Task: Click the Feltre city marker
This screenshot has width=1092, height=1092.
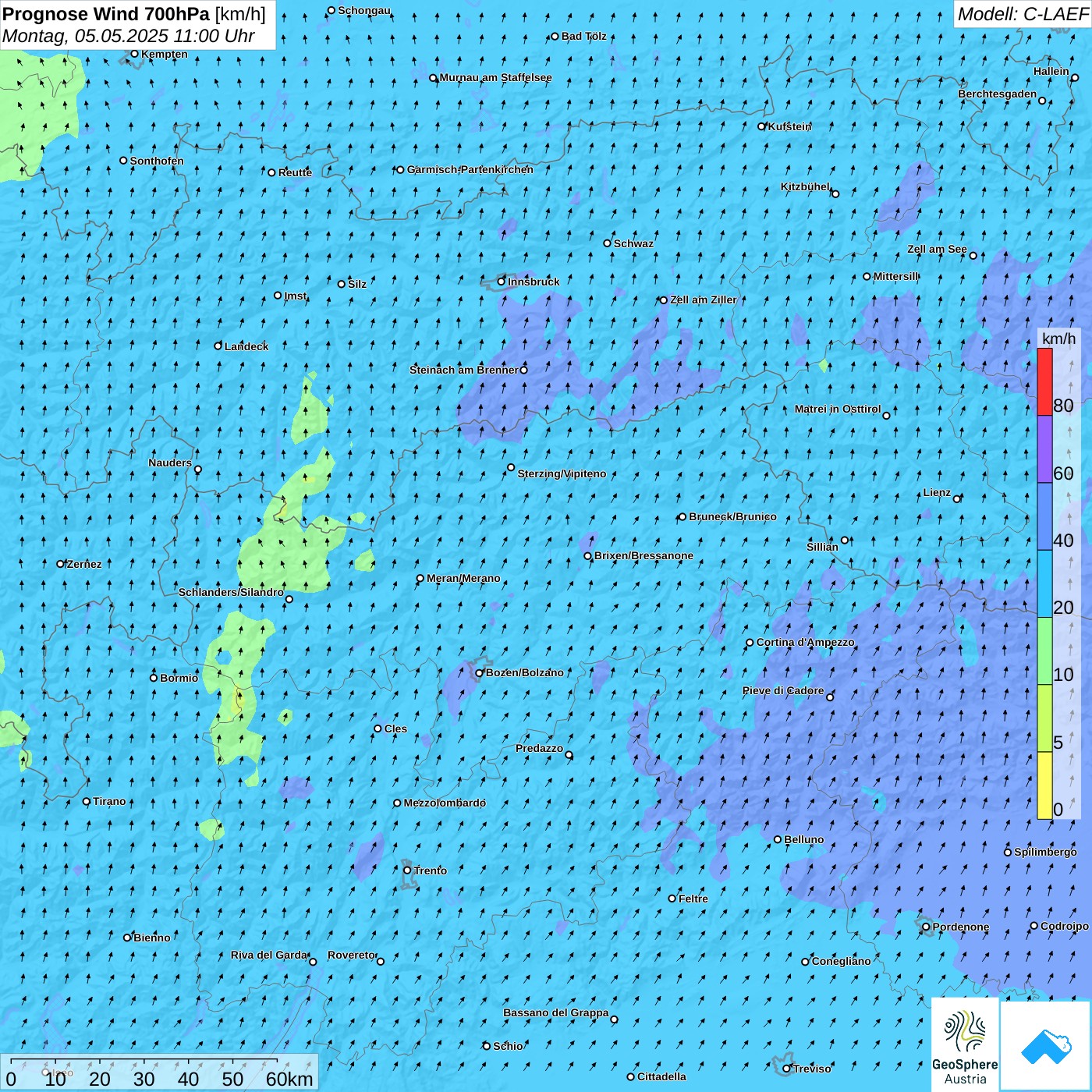Action: [x=672, y=899]
